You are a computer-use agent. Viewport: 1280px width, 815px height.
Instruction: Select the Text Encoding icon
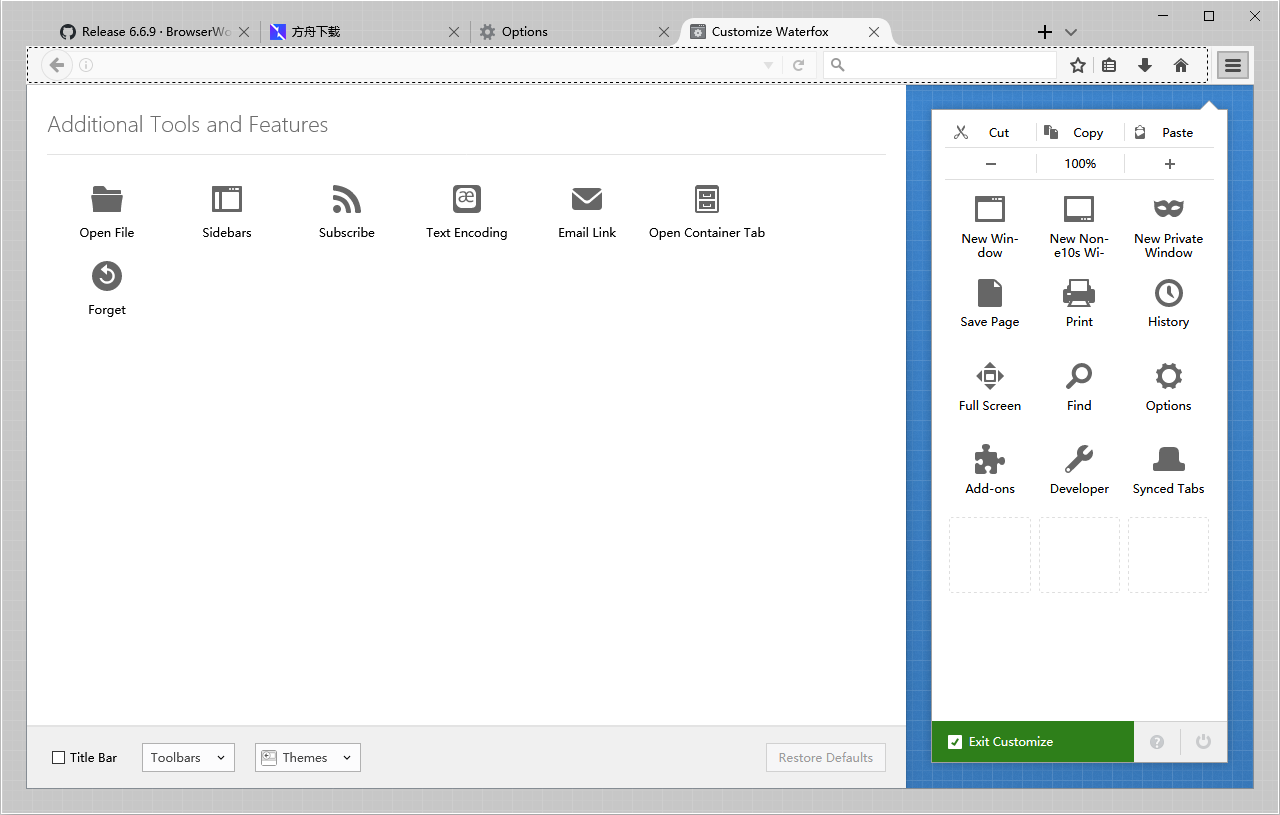pyautogui.click(x=466, y=199)
